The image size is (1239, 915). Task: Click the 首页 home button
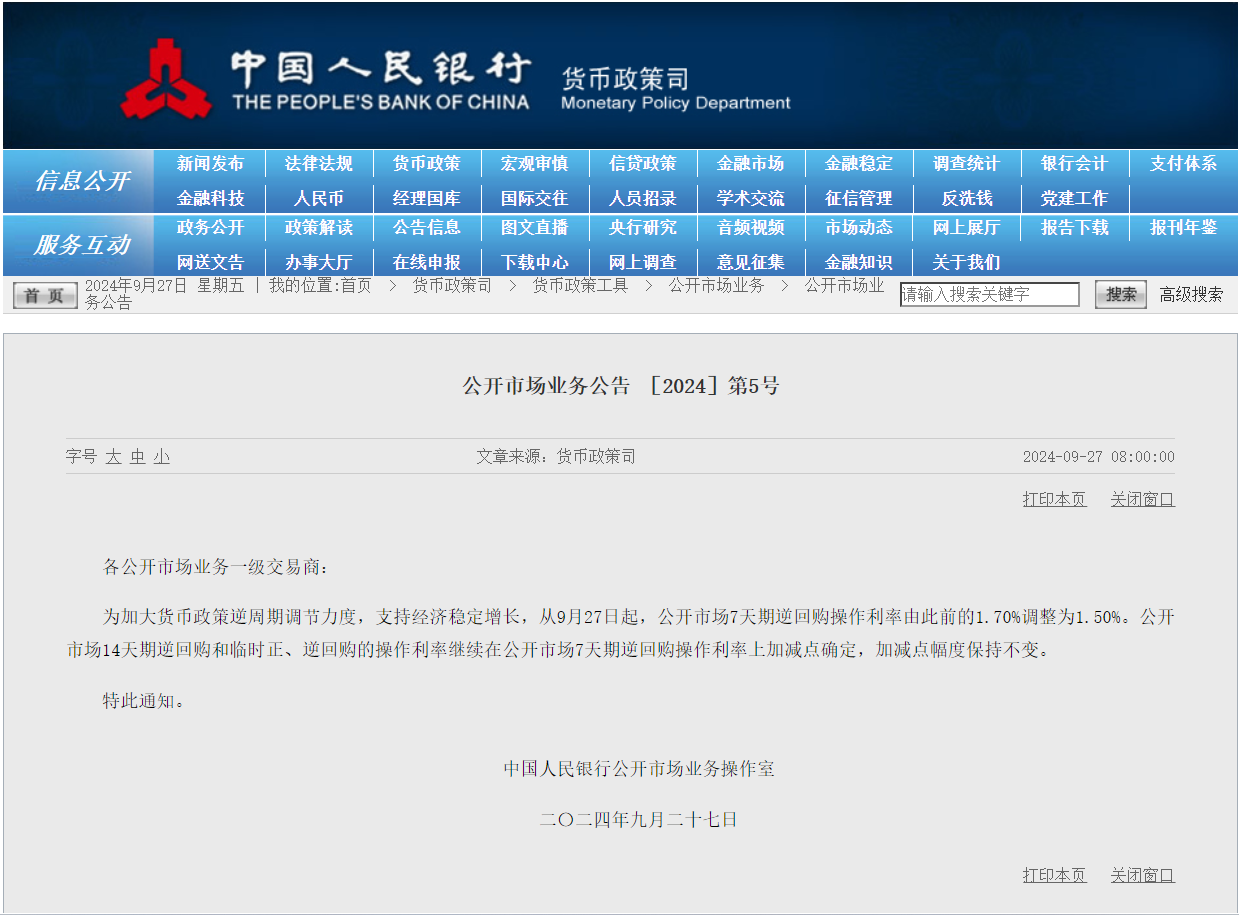[44, 295]
